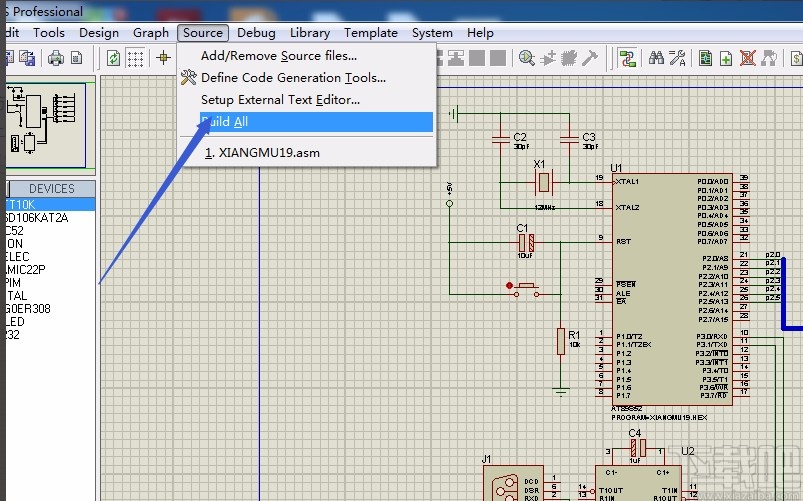This screenshot has height=501, width=803.
Task: Select the U1 microcontroller chip body
Action: (x=672, y=289)
